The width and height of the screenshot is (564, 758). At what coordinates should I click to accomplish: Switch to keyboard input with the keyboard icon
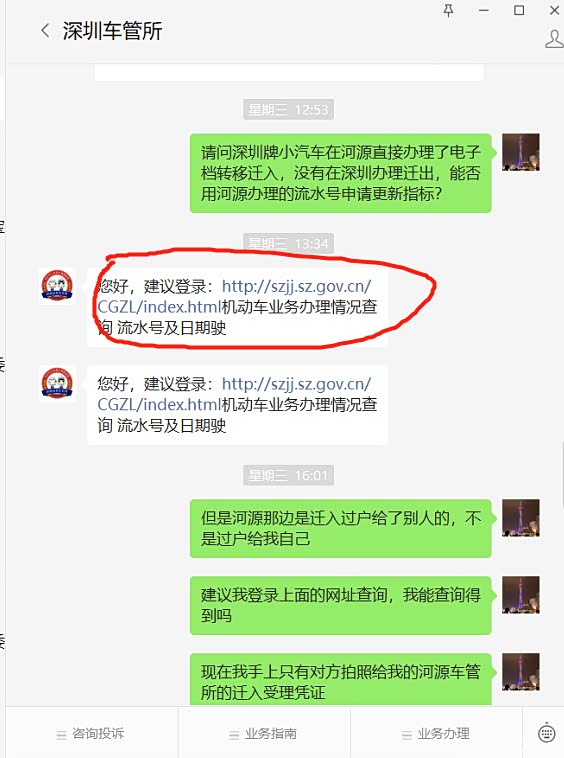(547, 733)
